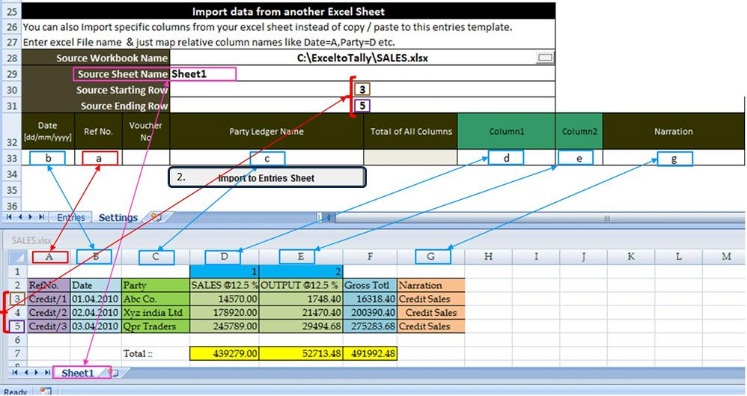This screenshot has width=747, height=396.
Task: Click the Gross Totl header cell
Action: 370,285
